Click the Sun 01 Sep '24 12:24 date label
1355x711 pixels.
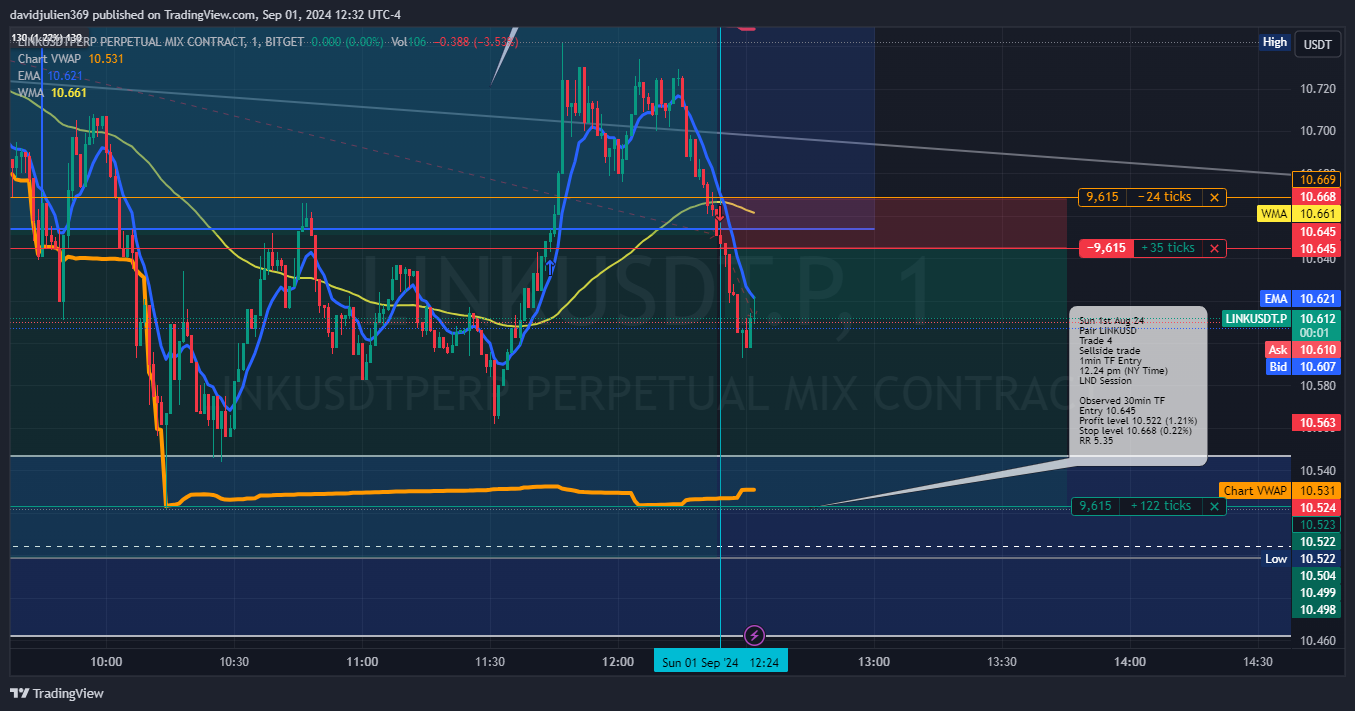[721, 661]
